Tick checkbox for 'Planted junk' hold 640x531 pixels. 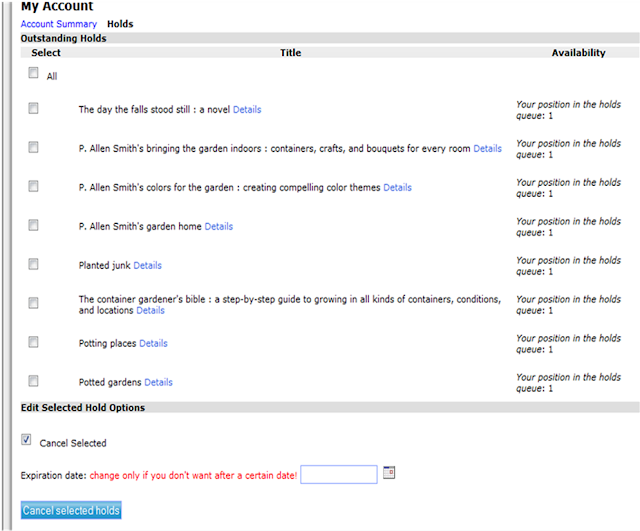pyautogui.click(x=33, y=264)
